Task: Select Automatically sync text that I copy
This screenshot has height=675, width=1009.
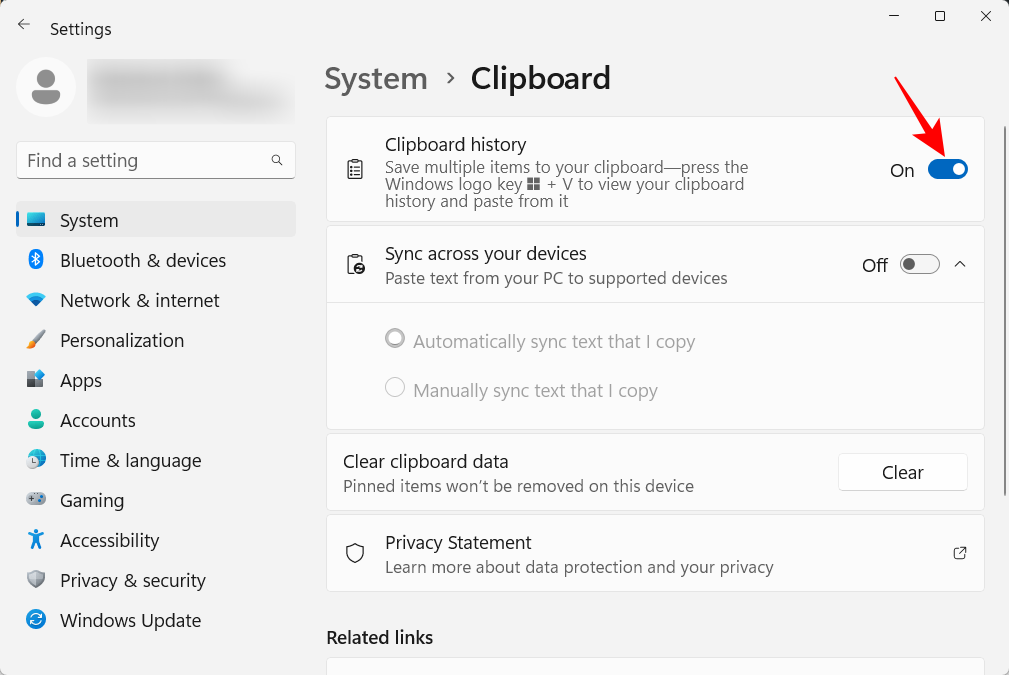Action: pos(395,338)
